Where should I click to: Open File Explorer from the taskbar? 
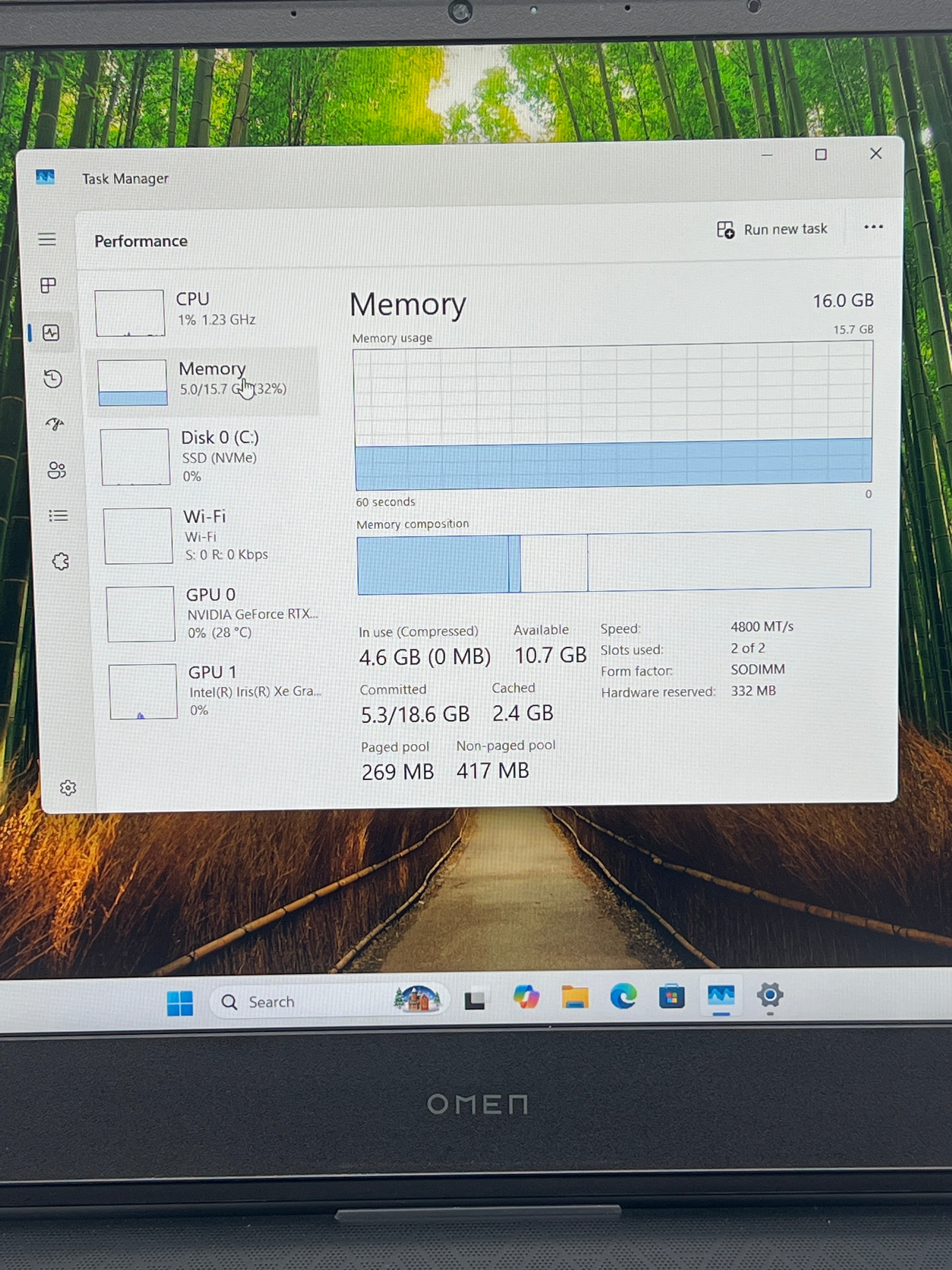click(575, 997)
